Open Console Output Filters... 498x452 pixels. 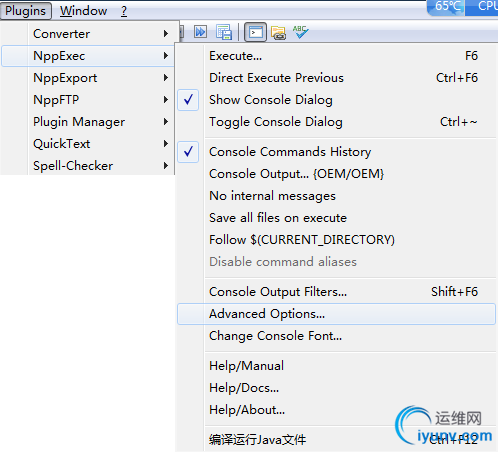[336, 292]
